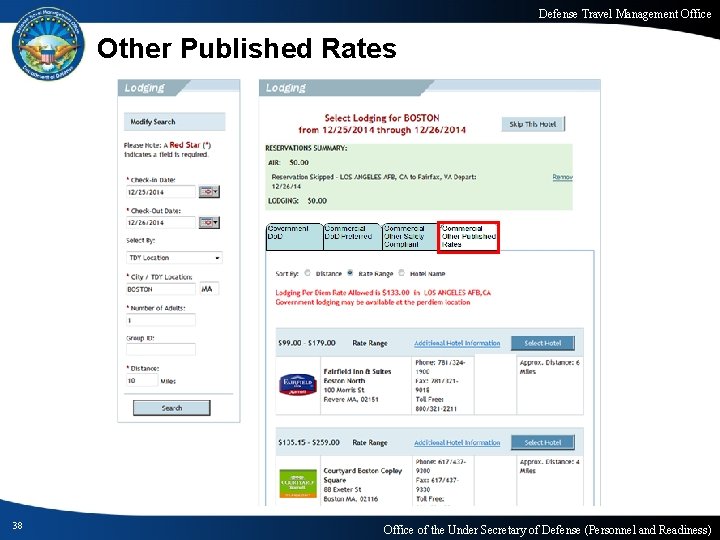Click the state field containing MA
The height and width of the screenshot is (540, 720).
coord(209,289)
